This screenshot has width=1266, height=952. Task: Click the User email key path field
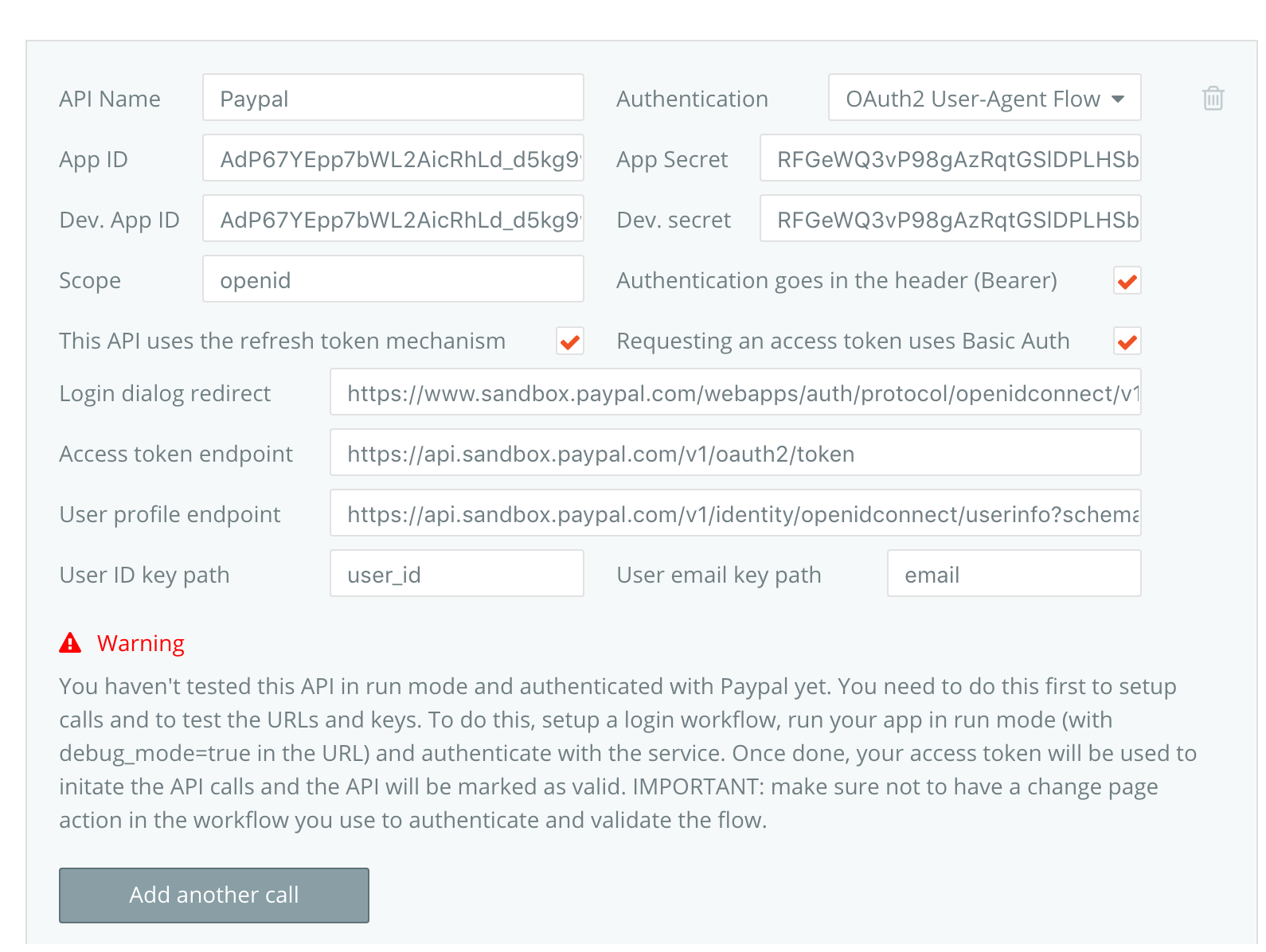pos(1014,574)
